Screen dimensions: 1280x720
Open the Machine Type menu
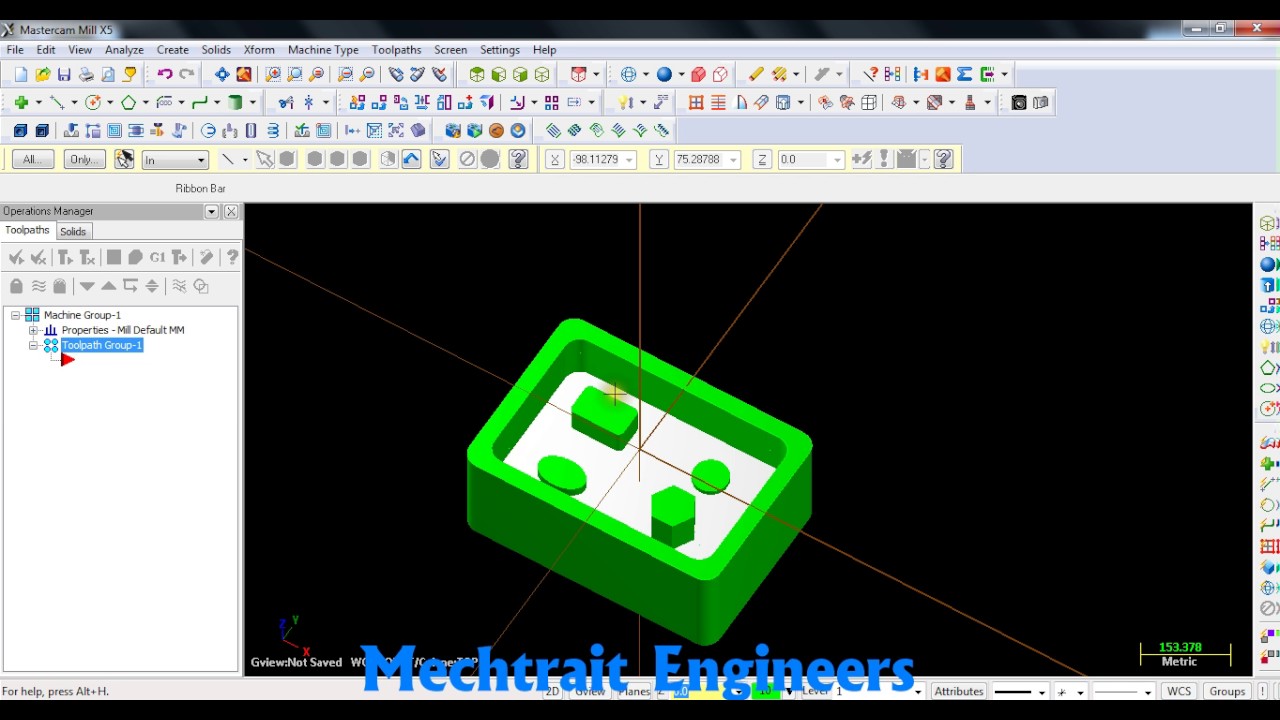pyautogui.click(x=323, y=50)
